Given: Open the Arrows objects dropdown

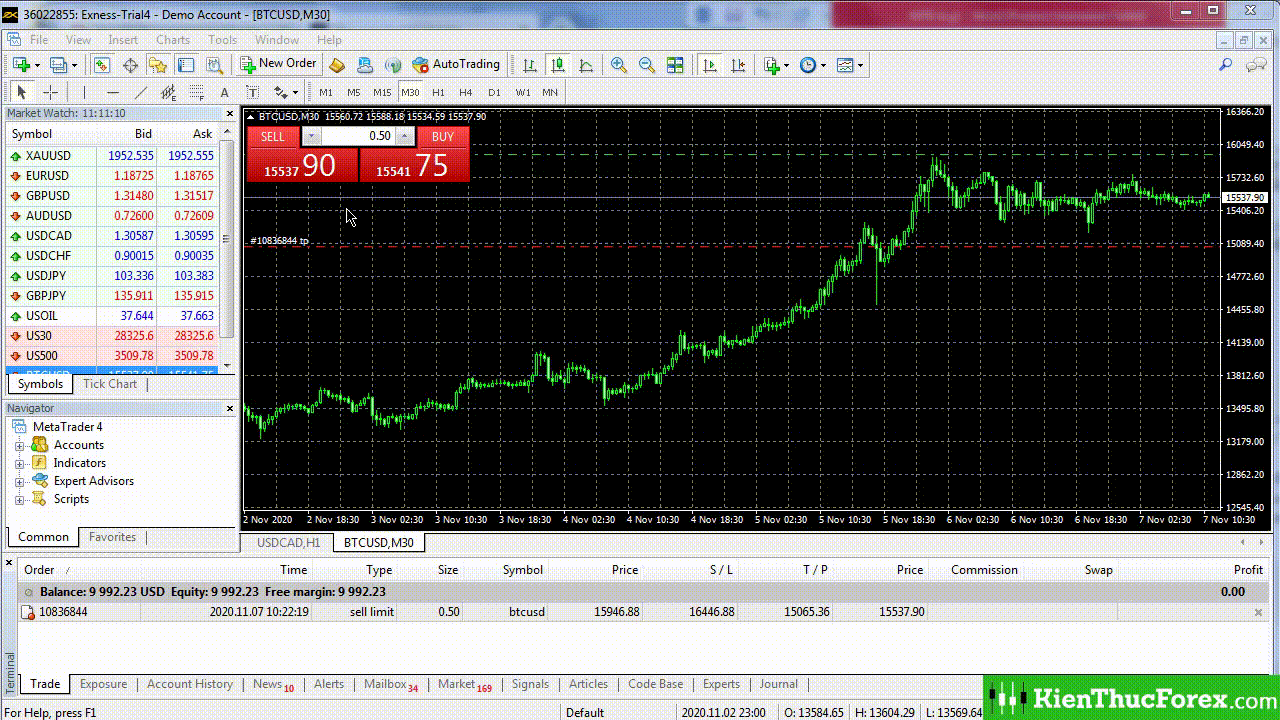Looking at the screenshot, I should coord(285,92).
